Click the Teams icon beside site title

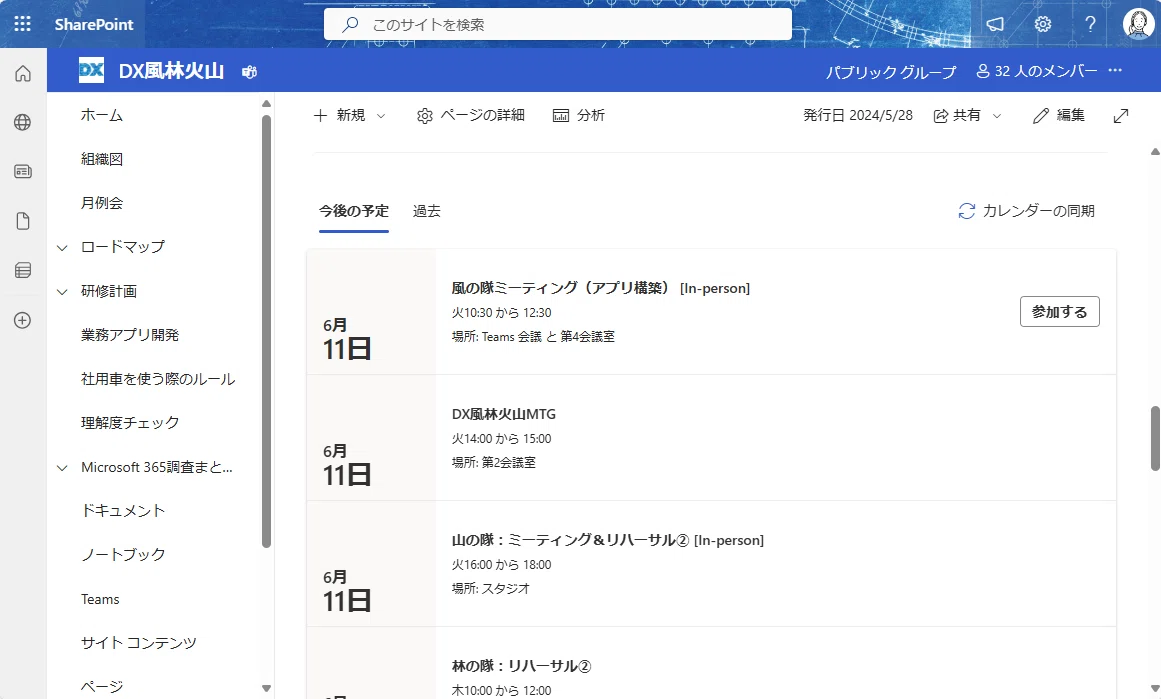pos(250,72)
